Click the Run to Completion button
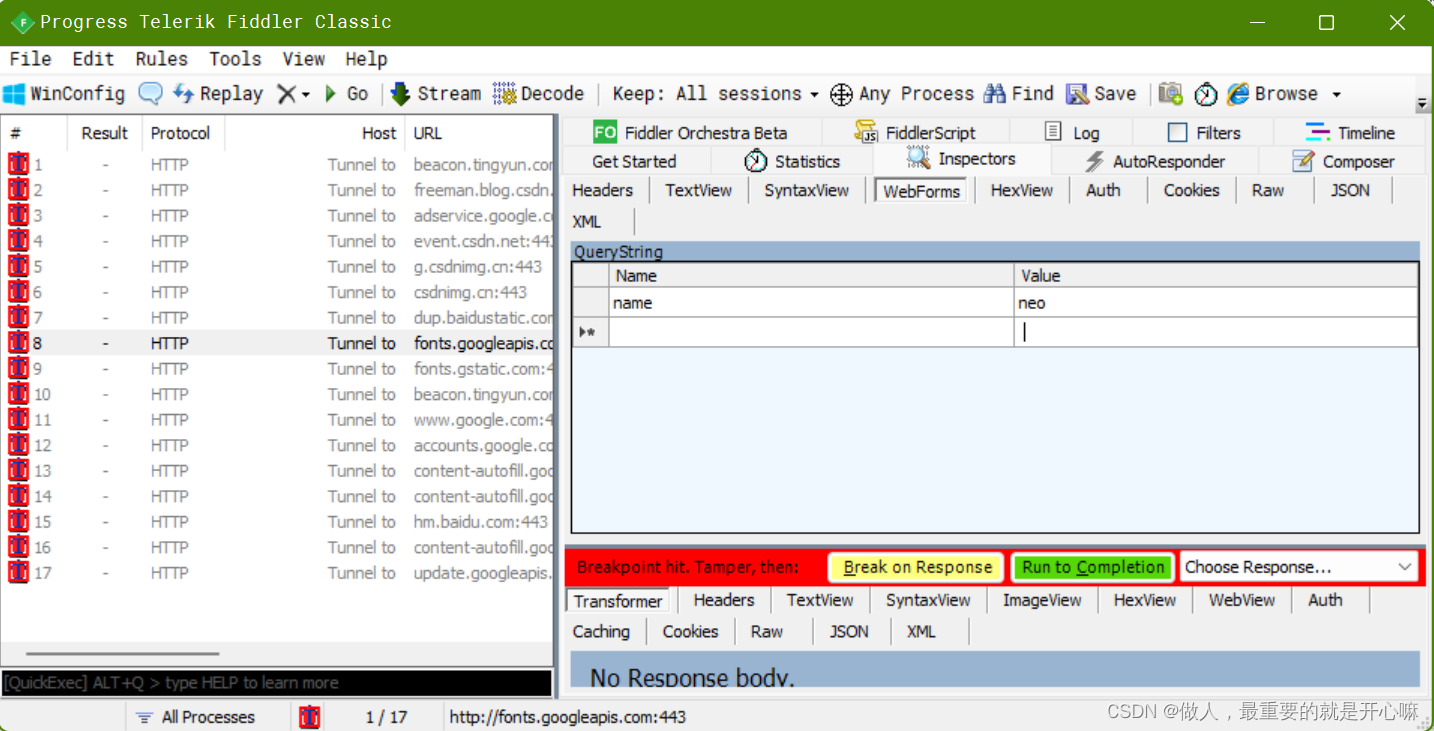 tap(1093, 567)
